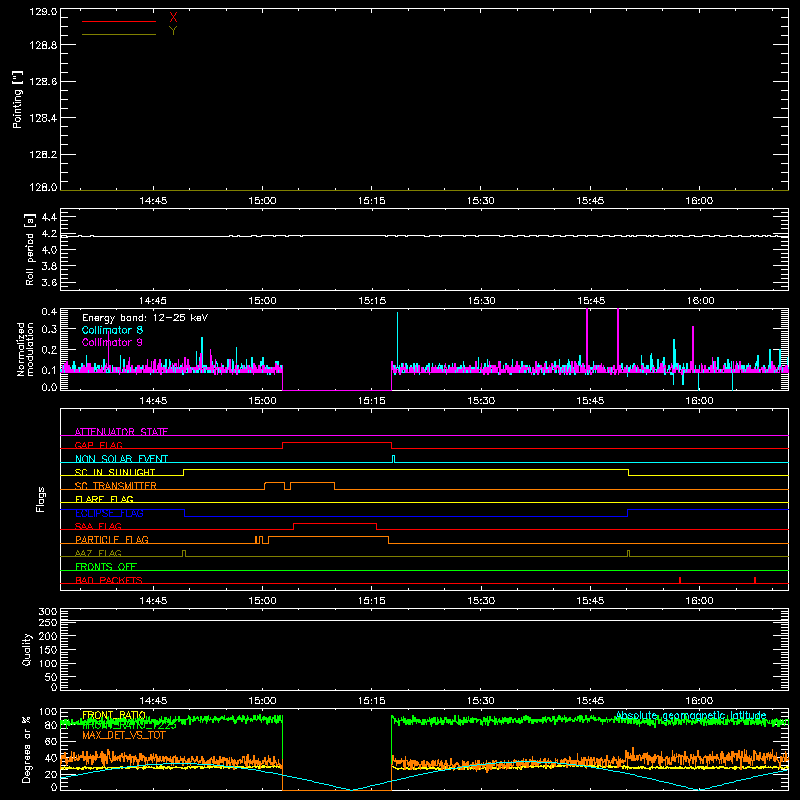The image size is (800, 800).
Task: Click the olive Y legend line sample
Action: click(119, 35)
